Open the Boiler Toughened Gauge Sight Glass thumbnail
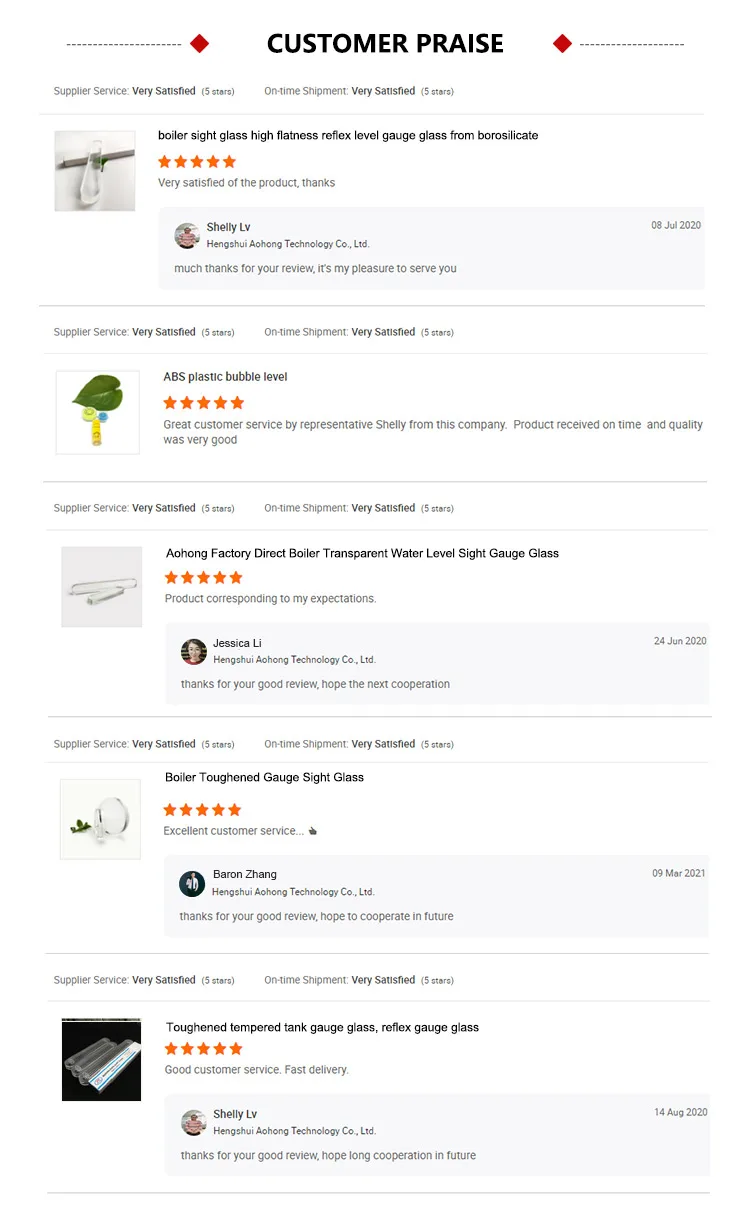 click(100, 819)
